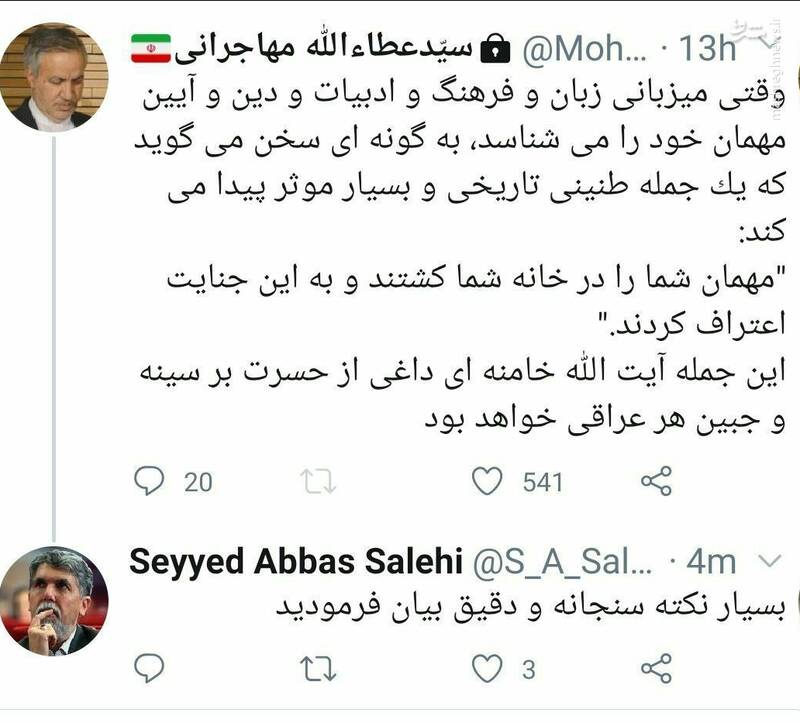Share the first tweet
Screen dimensions: 800x723
pos(656,482)
